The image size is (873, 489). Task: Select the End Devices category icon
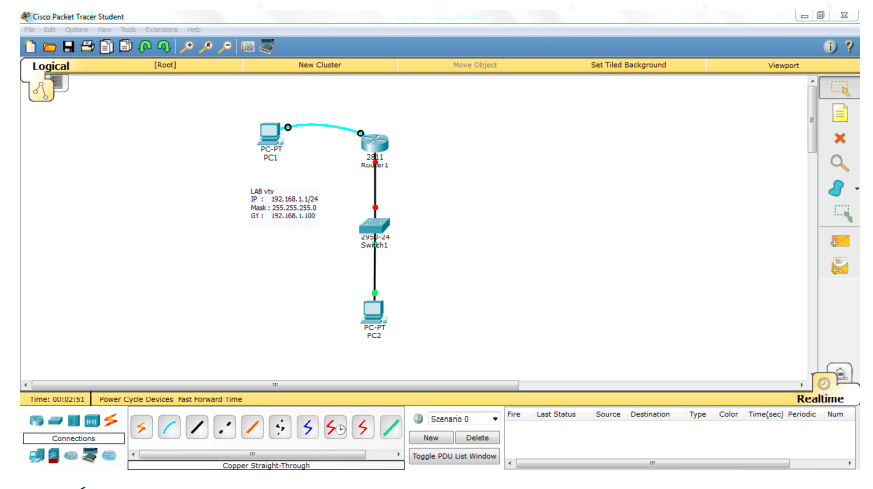37,456
